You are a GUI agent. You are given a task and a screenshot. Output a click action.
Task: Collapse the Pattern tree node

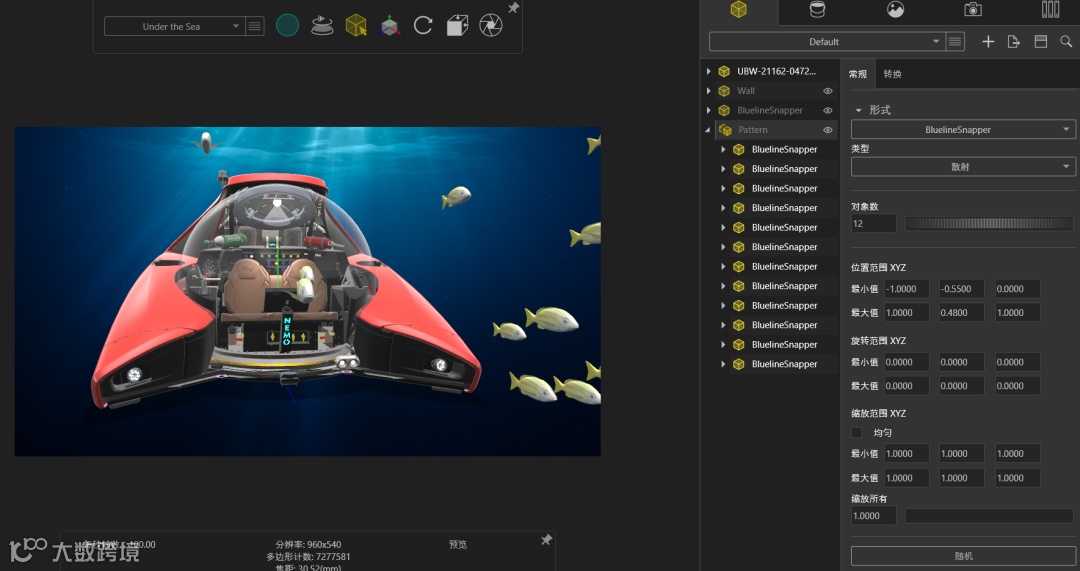708,129
